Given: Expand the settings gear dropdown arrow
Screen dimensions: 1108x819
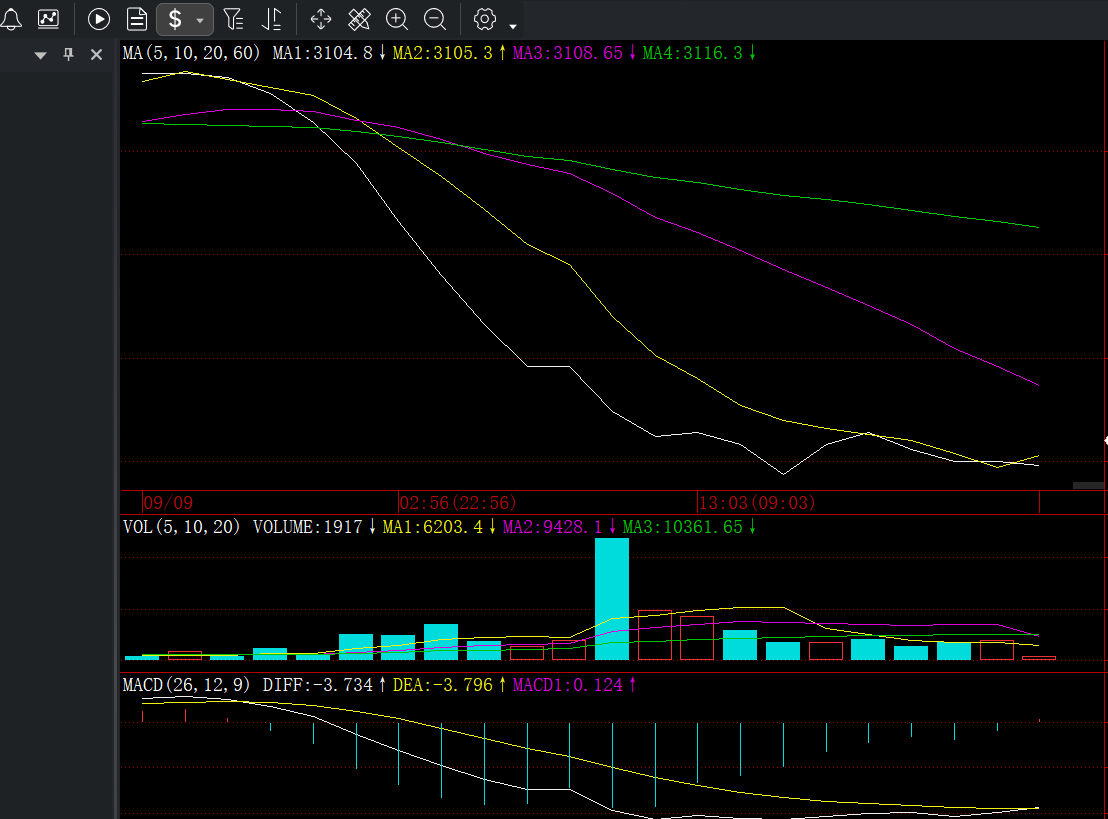Looking at the screenshot, I should click(513, 27).
